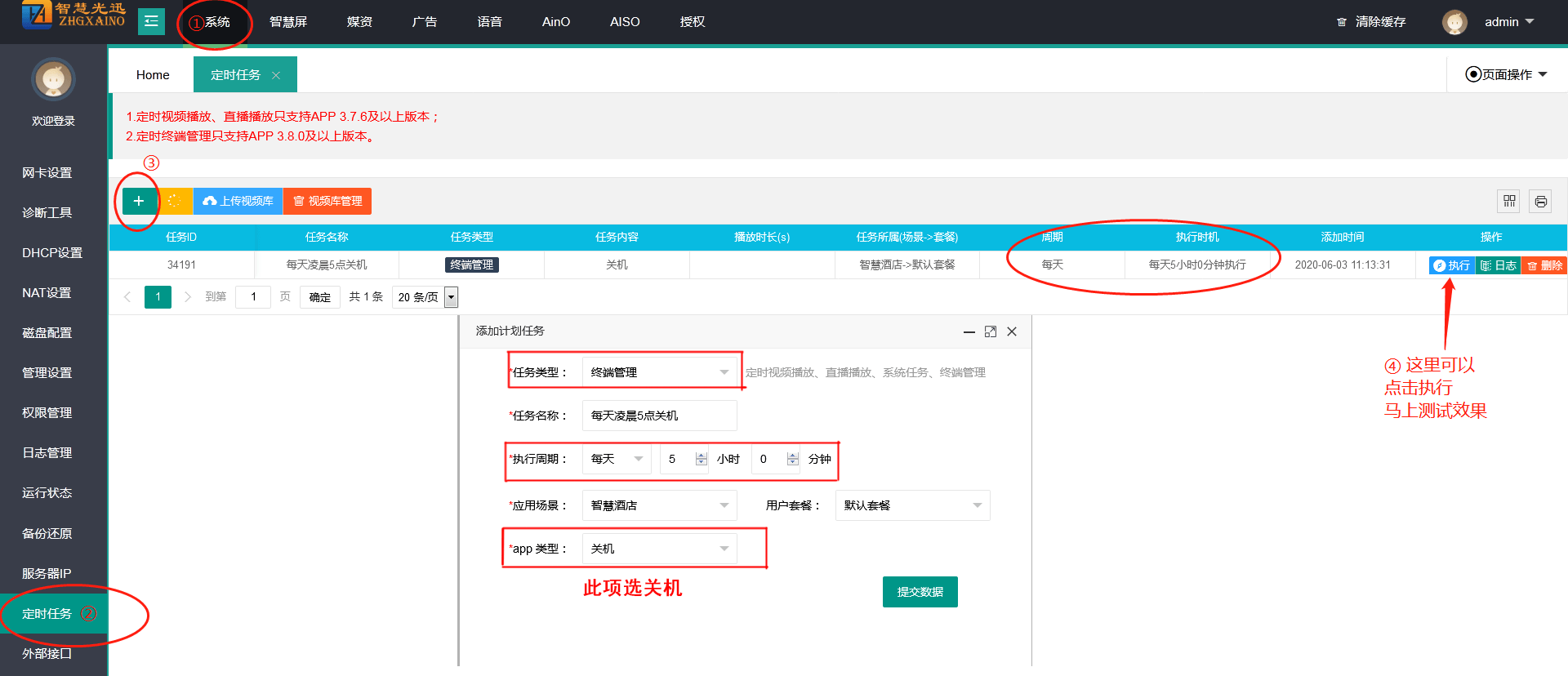Screen dimensions: 1568x676
Task: Click the 任务名称 text input field
Action: (x=659, y=416)
